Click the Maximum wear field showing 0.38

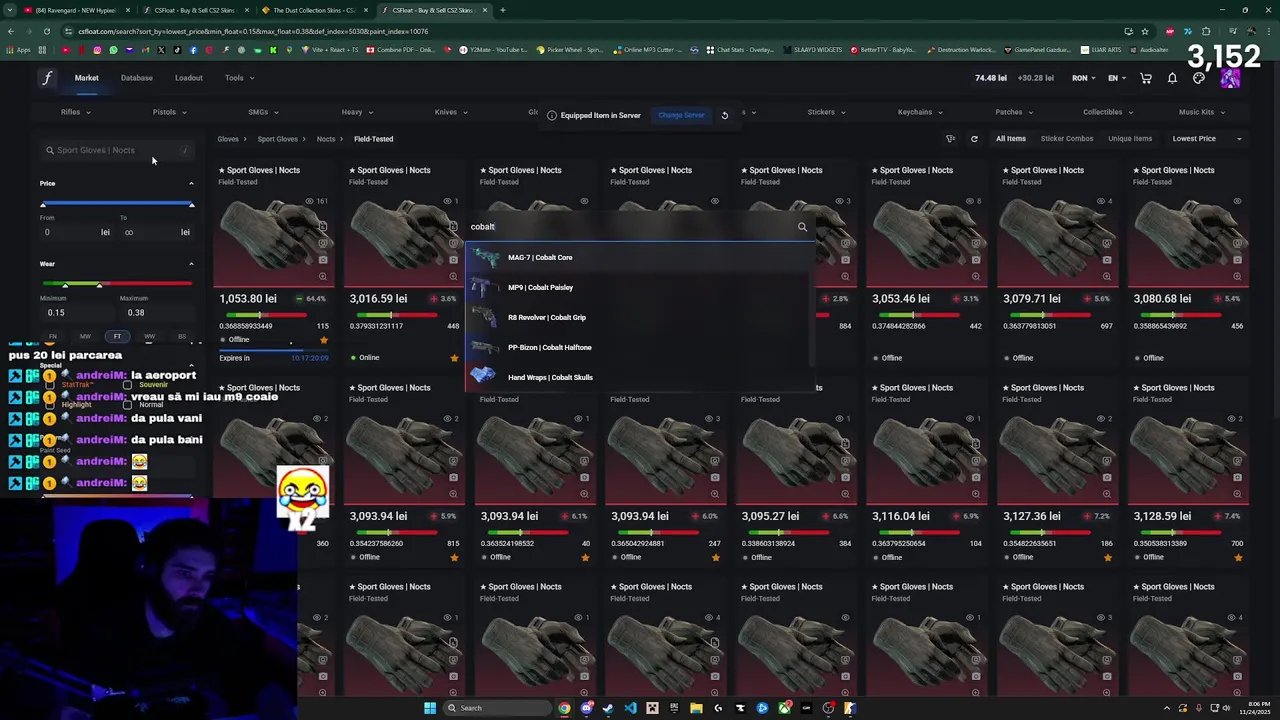(x=155, y=313)
